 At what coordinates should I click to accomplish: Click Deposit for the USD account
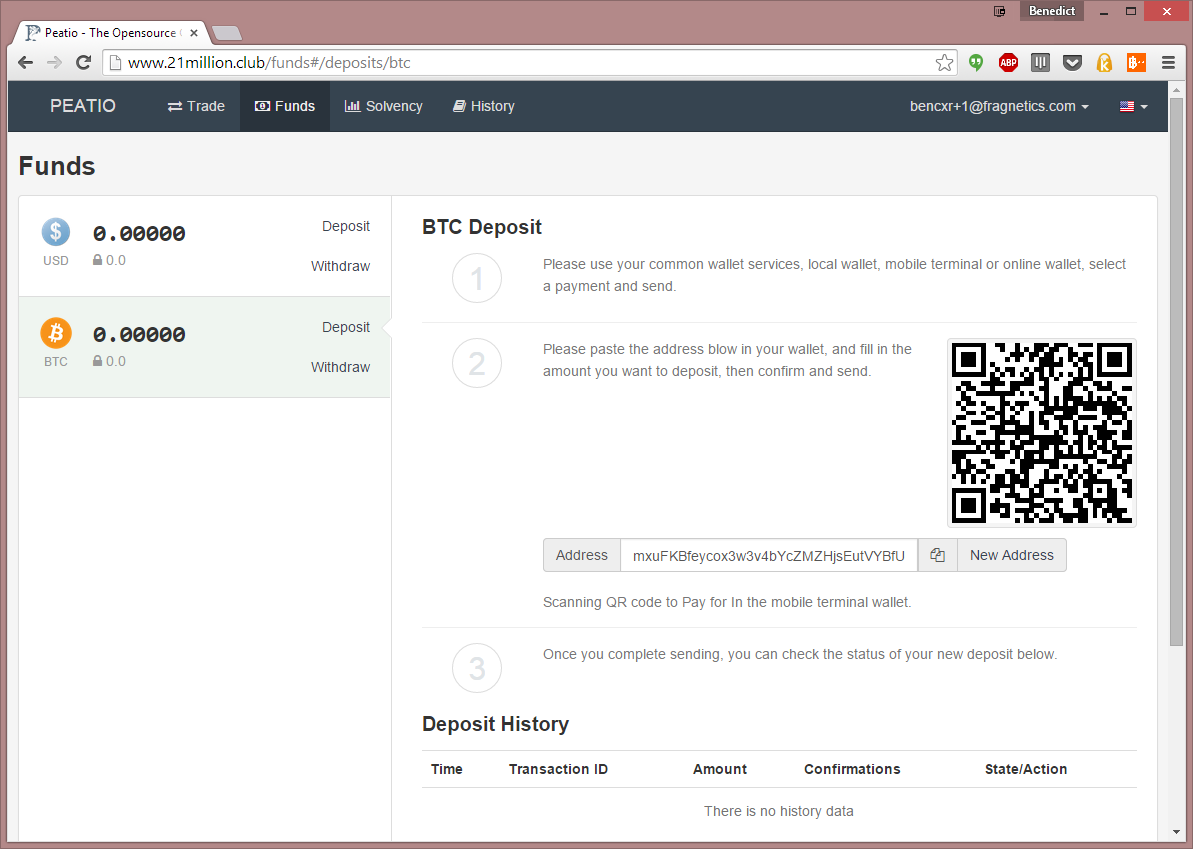345,226
